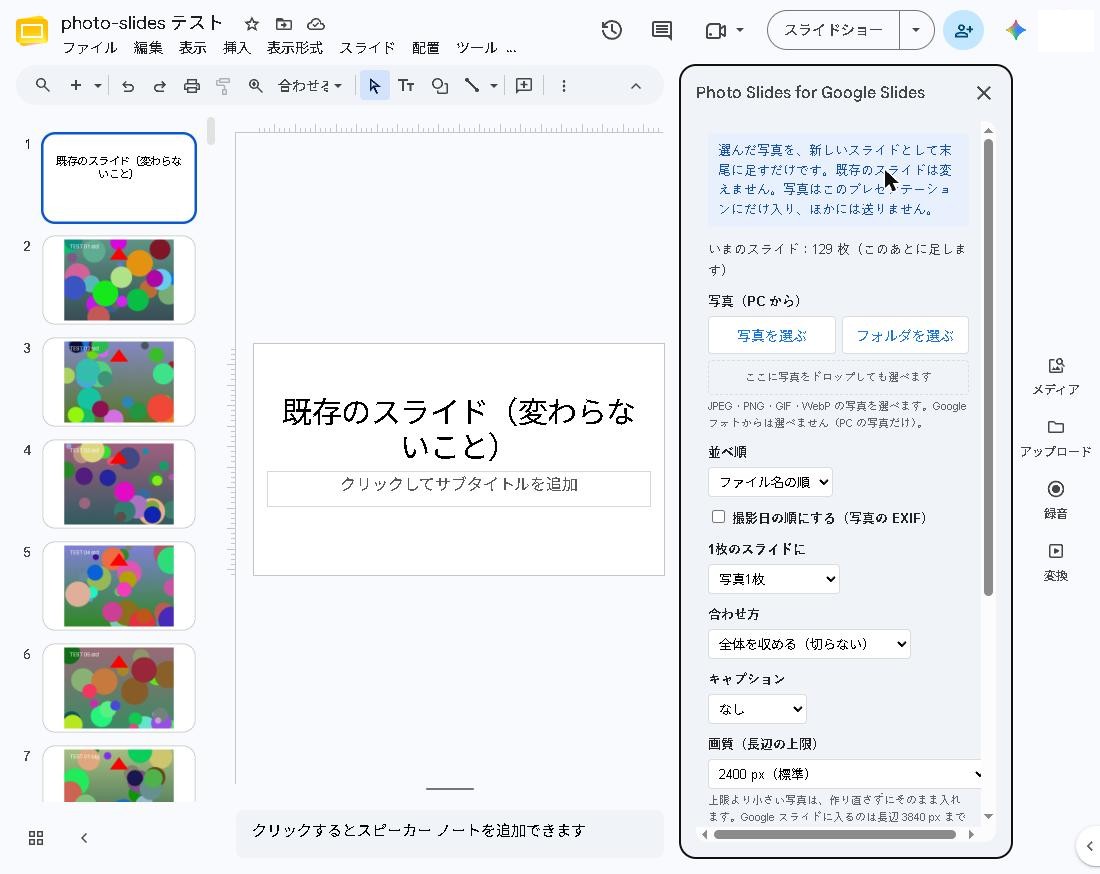Select the shape tool
The height and width of the screenshot is (874, 1100).
tap(439, 86)
